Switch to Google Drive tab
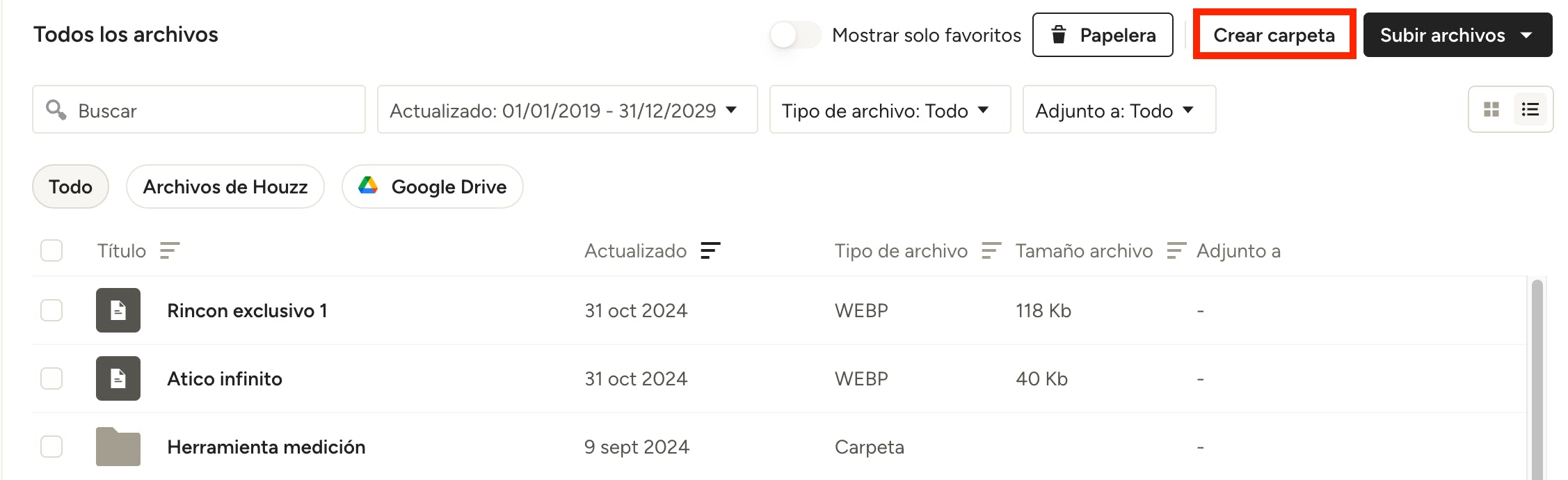 pyautogui.click(x=432, y=186)
